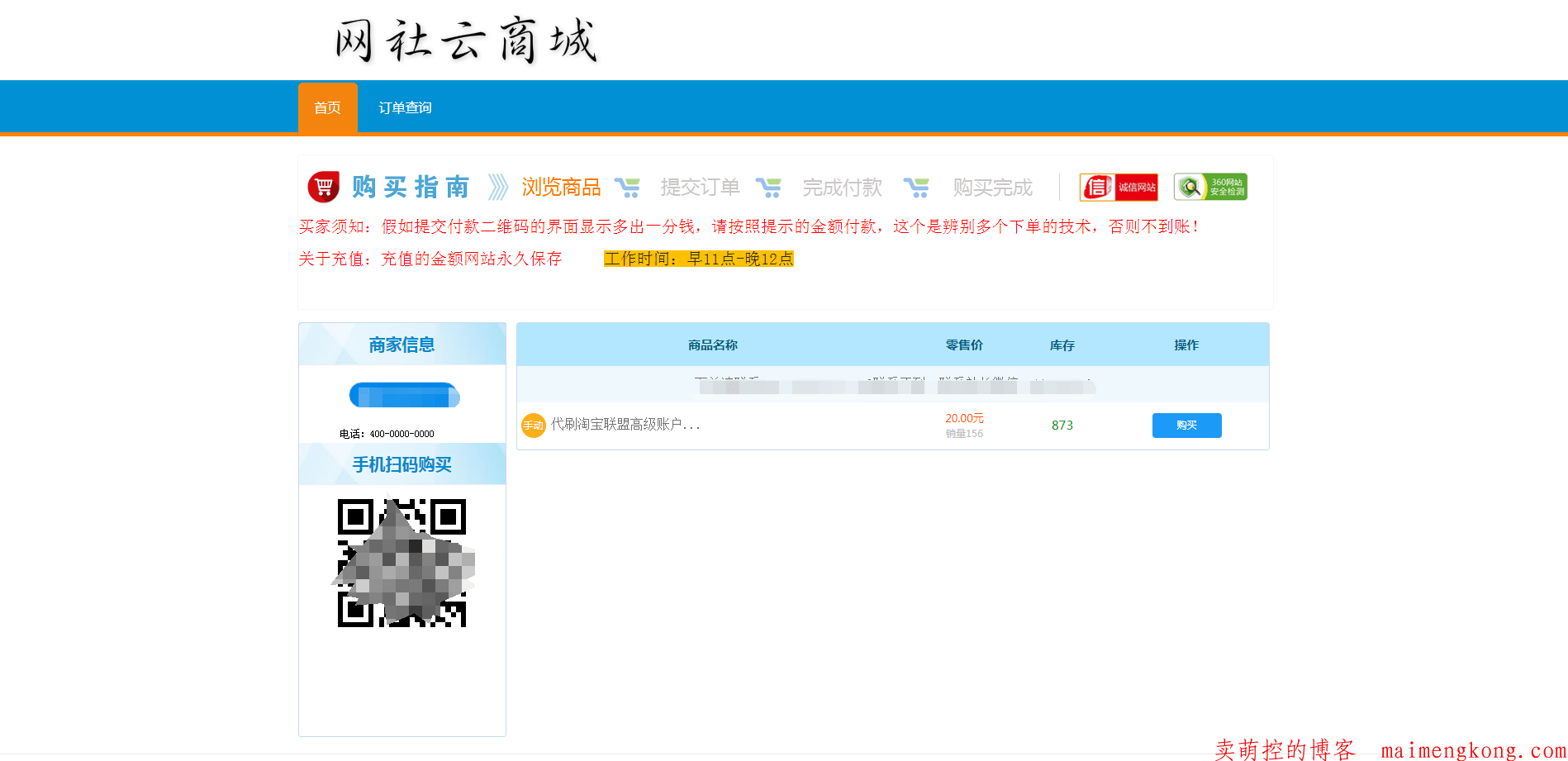The height and width of the screenshot is (761, 1568).
Task: Click the highlighted 工作时间 notice text
Action: (698, 259)
